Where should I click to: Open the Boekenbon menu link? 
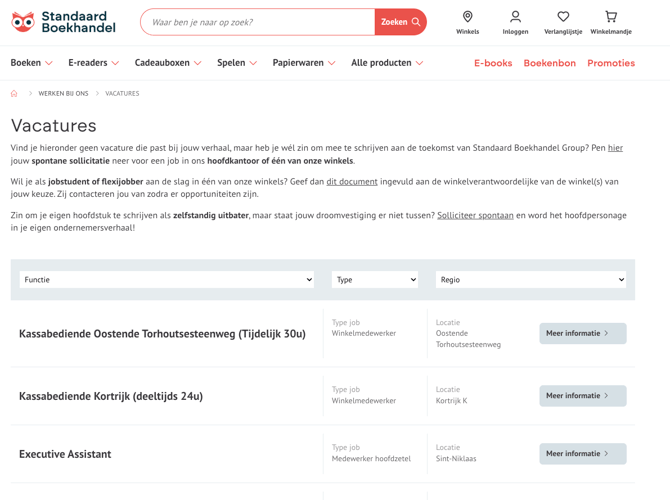550,63
